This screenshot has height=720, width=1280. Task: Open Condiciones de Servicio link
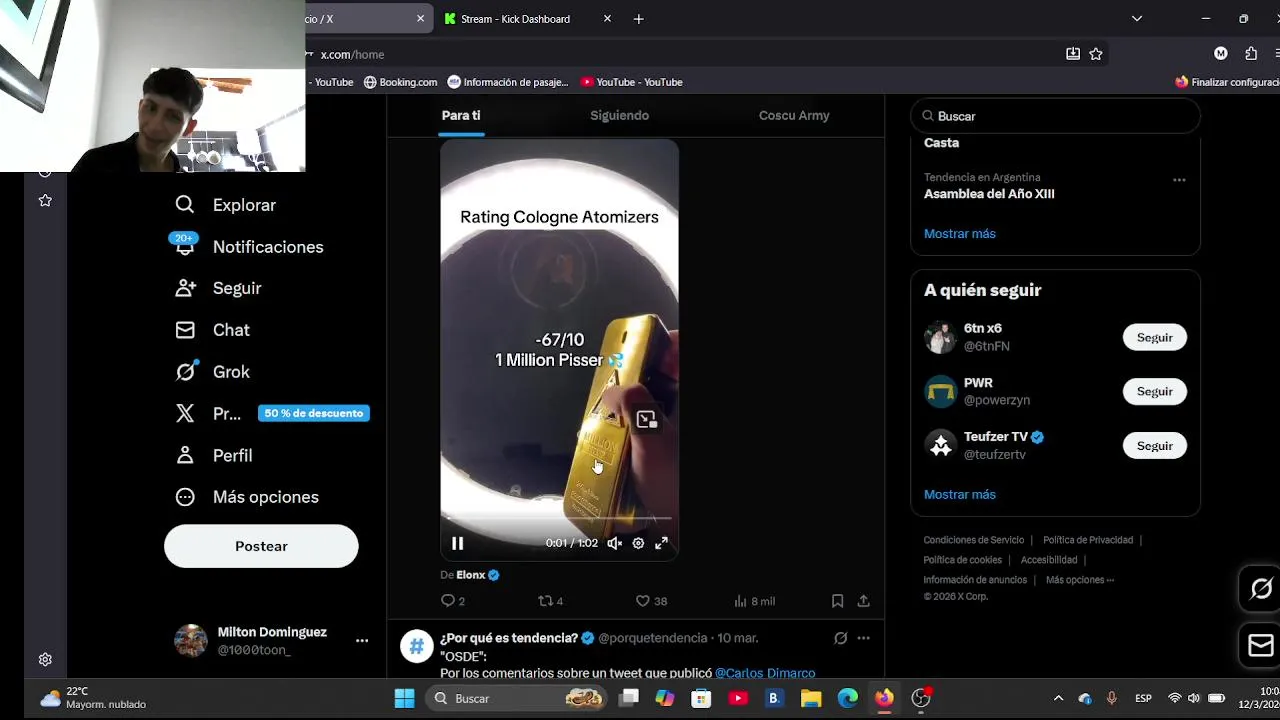pyautogui.click(x=974, y=540)
